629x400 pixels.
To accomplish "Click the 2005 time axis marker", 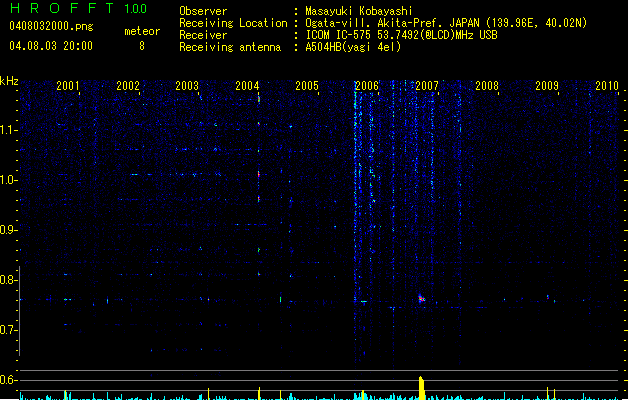I will click(x=307, y=85).
